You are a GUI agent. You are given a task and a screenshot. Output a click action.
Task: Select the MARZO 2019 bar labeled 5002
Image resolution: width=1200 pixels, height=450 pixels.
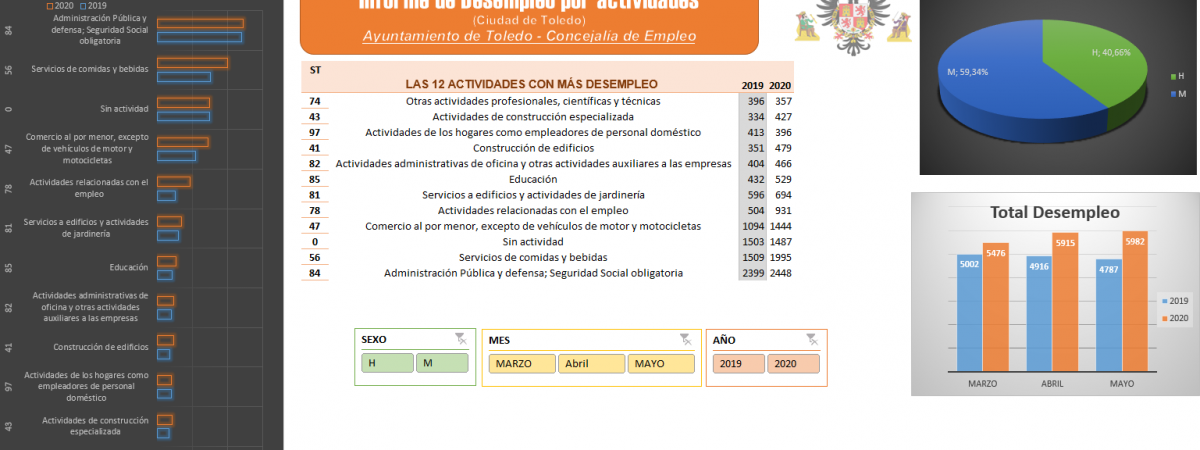(x=970, y=311)
